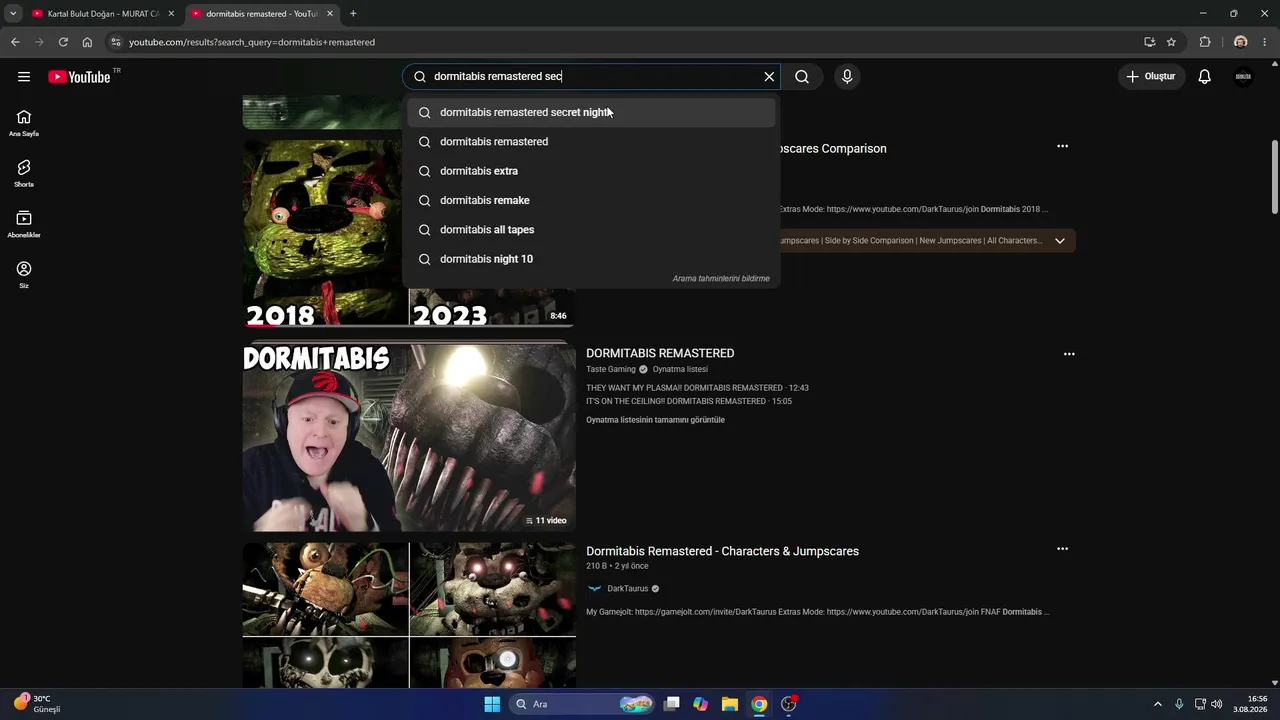1280x720 pixels.
Task: Choose suggestion 'dormitabis all tapes'
Action: coord(591,230)
